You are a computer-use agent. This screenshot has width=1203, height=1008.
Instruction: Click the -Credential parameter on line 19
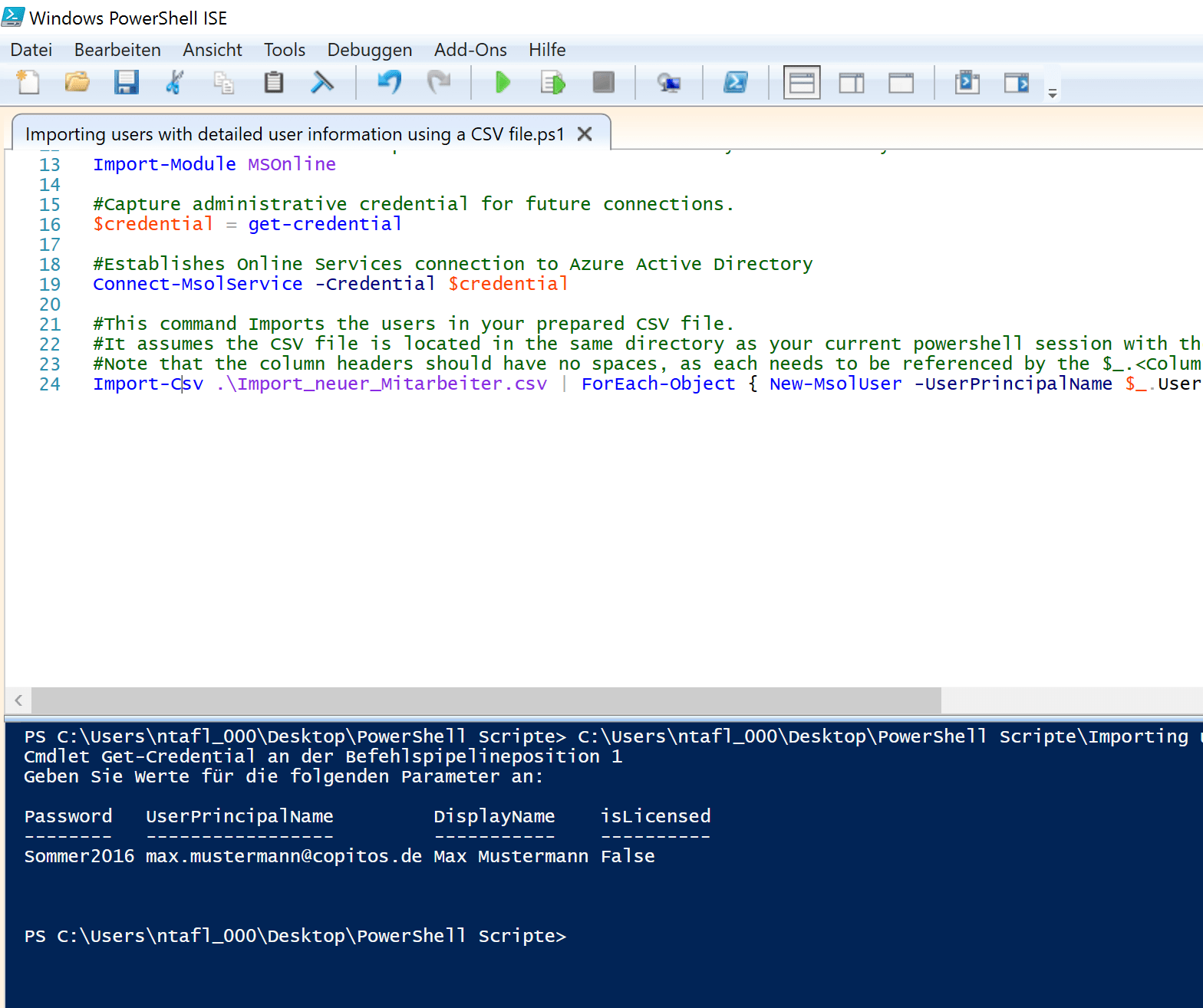coord(375,284)
